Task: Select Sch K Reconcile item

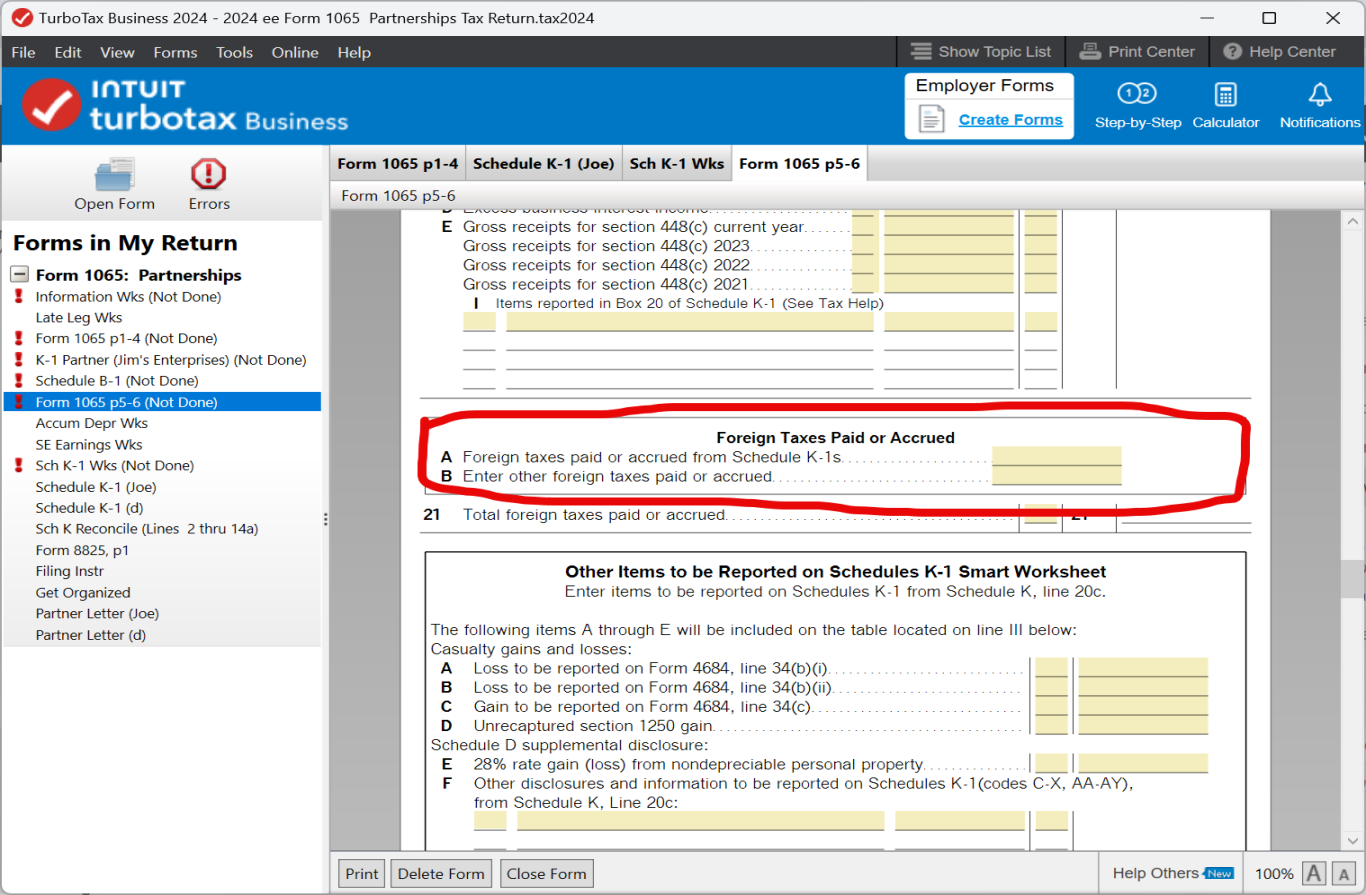Action: click(147, 529)
